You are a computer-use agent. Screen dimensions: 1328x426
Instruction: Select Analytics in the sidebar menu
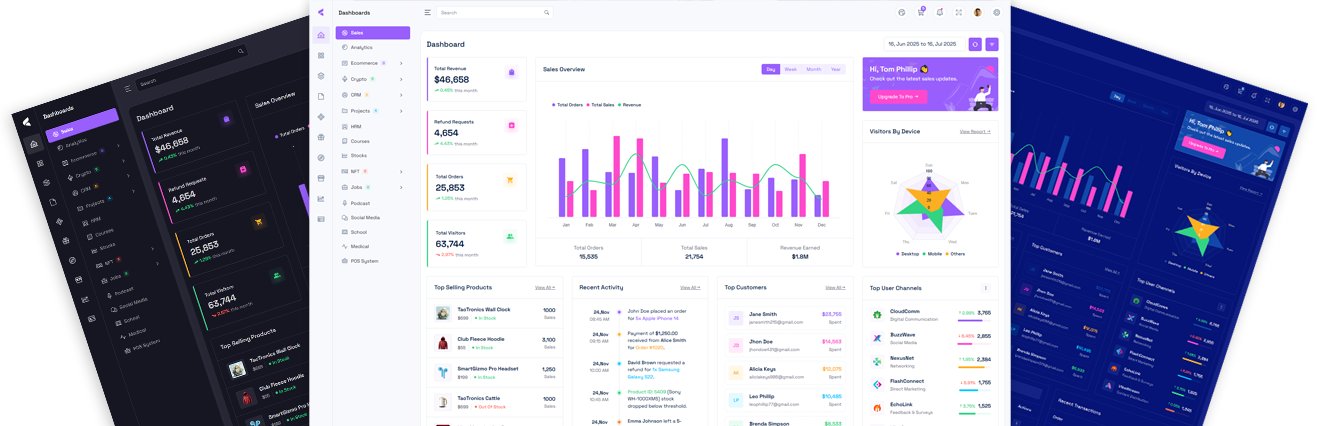coord(361,47)
